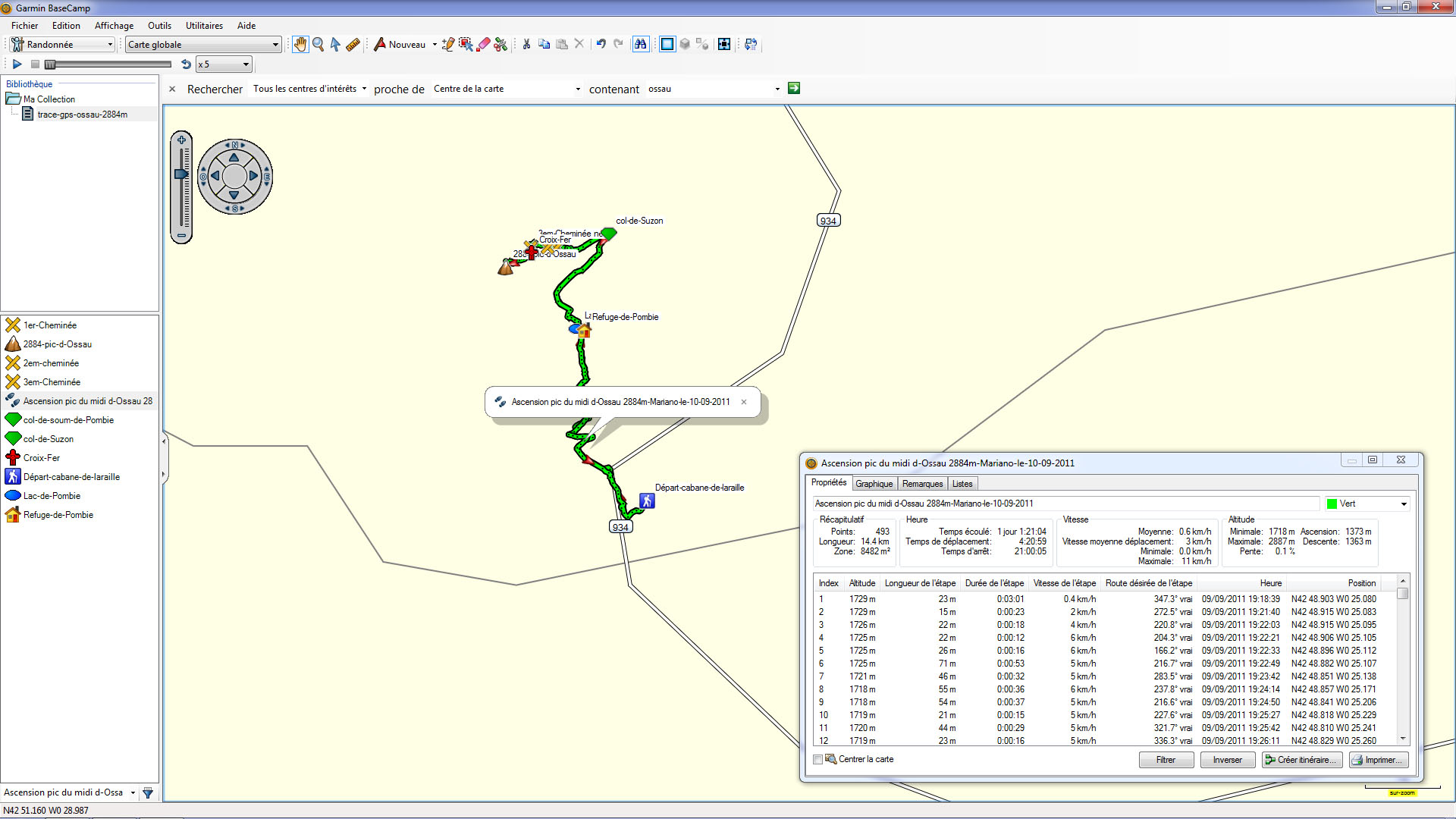Play the track playback
The image size is (1456, 819).
17,64
